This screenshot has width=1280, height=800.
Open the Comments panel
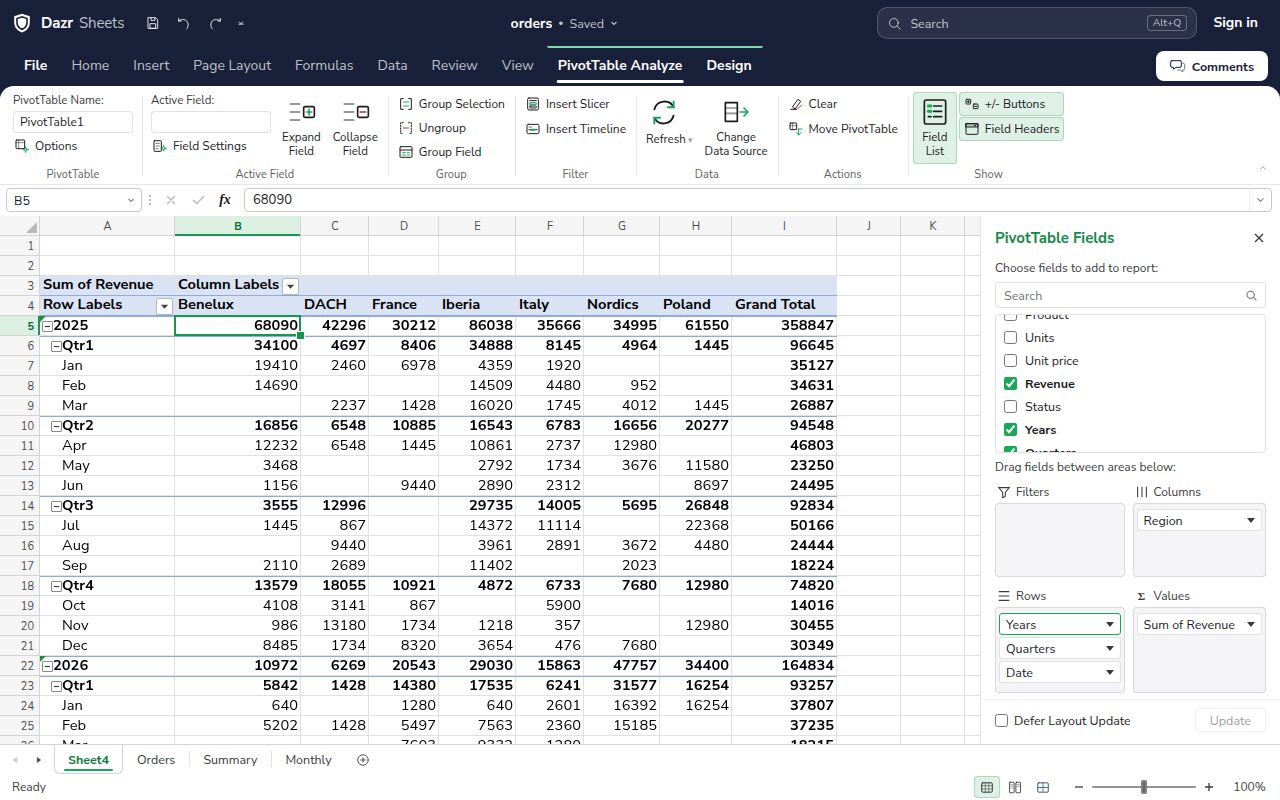1211,66
